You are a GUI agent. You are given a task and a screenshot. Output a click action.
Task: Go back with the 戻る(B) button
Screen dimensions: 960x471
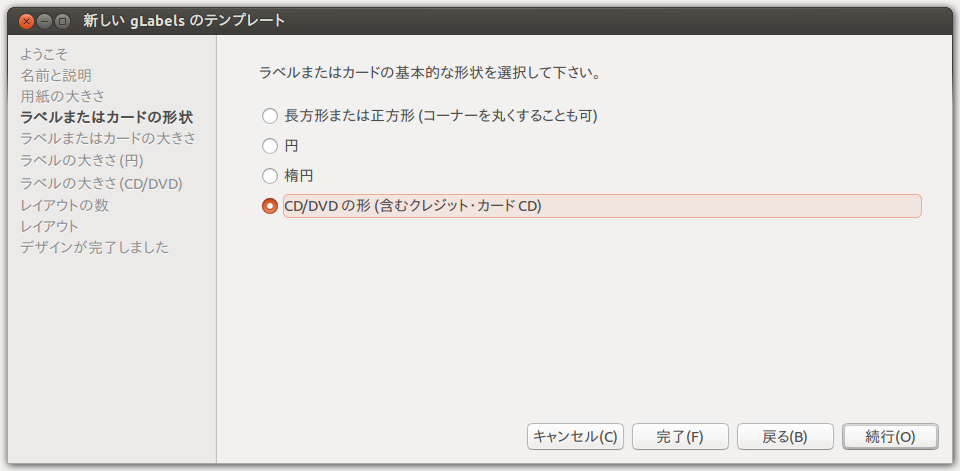point(786,437)
